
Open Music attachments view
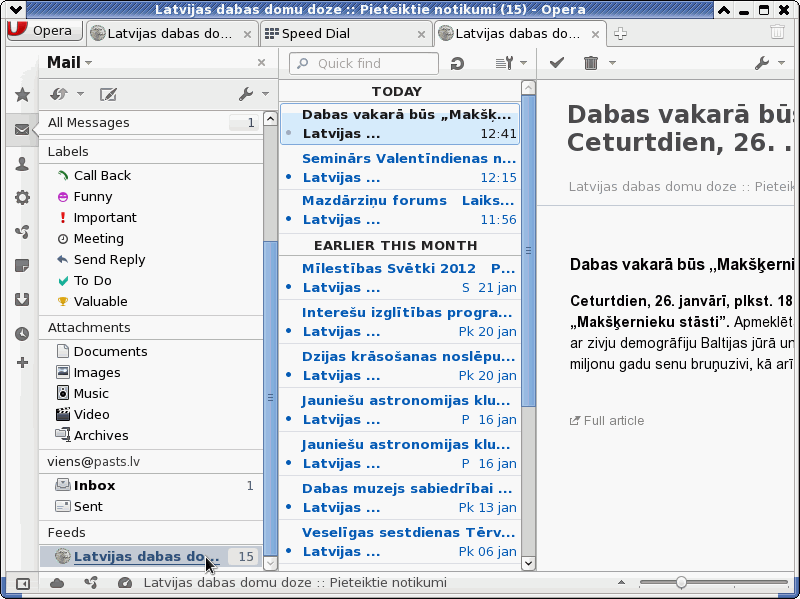[x=151, y=393]
